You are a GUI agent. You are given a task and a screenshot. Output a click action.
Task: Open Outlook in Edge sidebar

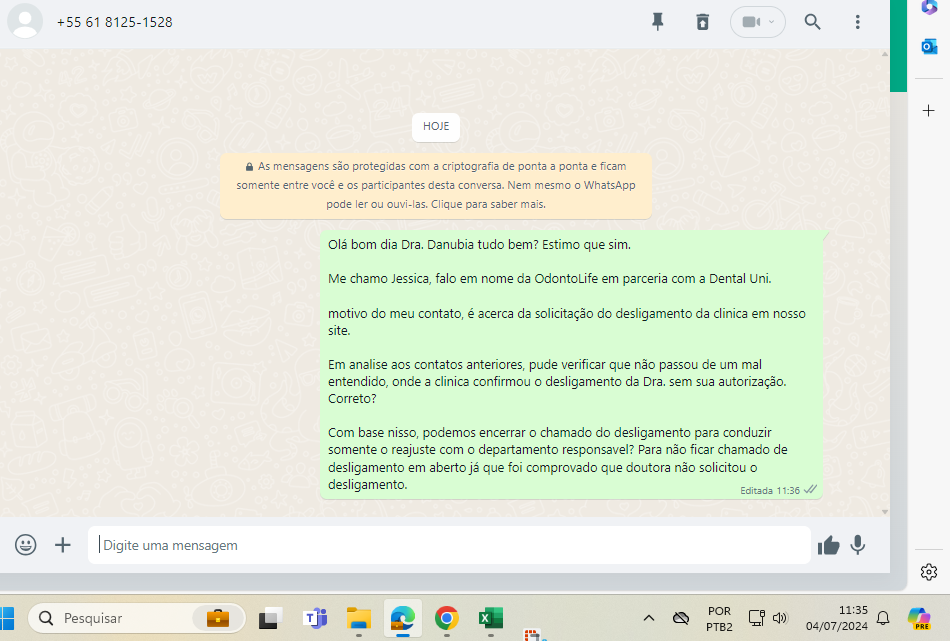point(929,47)
